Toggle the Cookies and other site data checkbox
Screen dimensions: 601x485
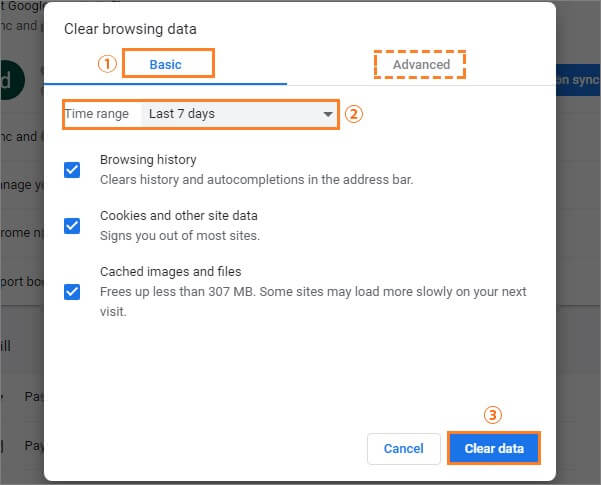(x=72, y=226)
